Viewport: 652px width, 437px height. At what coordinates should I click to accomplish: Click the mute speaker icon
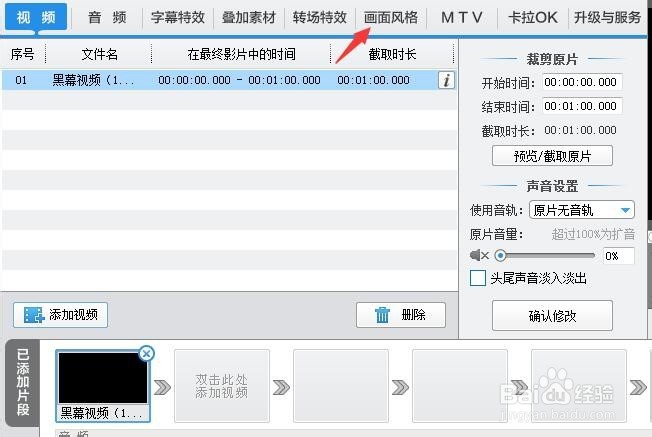pos(479,255)
